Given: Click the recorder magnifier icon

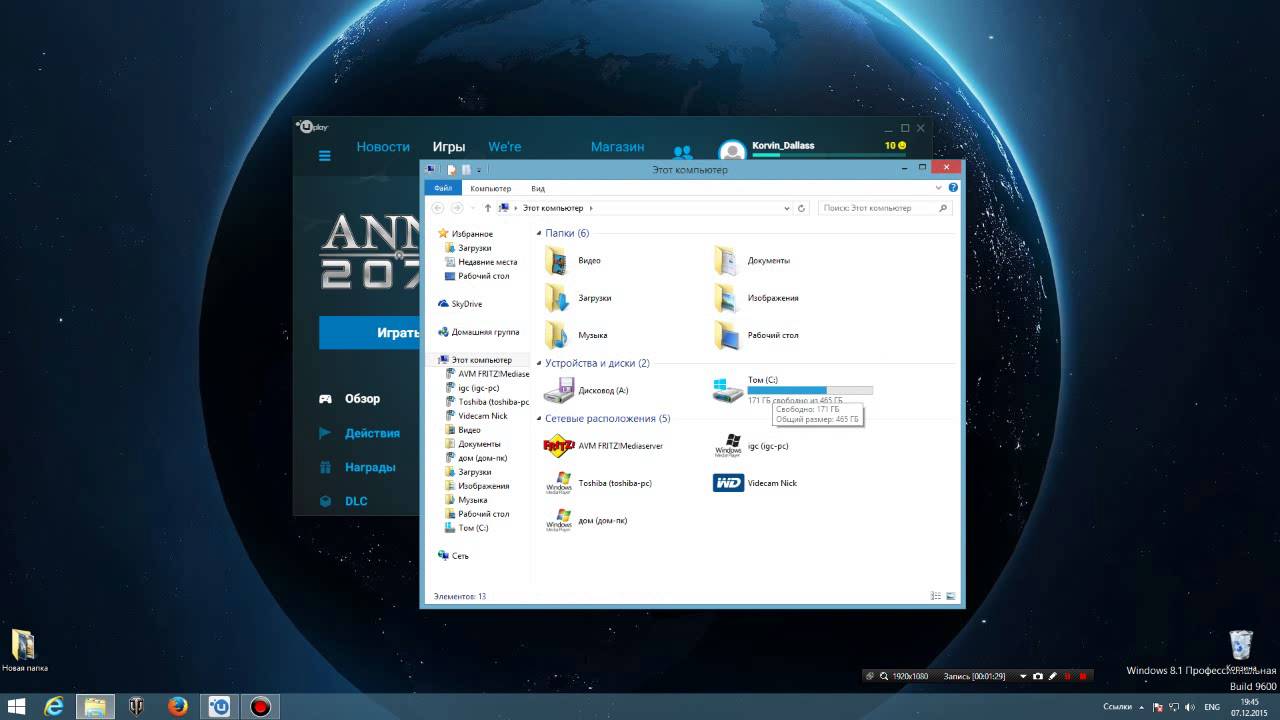Looking at the screenshot, I should [883, 677].
